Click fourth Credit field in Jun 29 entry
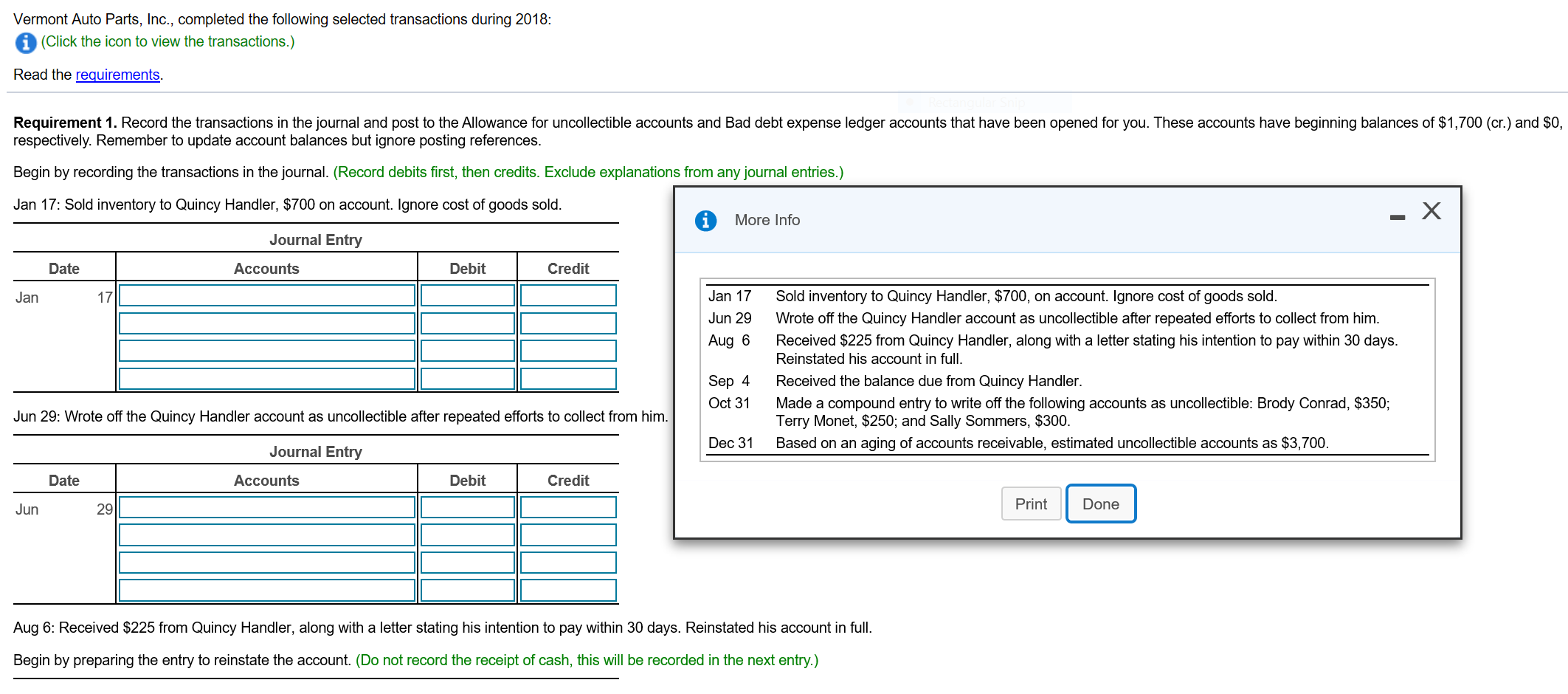 click(568, 591)
